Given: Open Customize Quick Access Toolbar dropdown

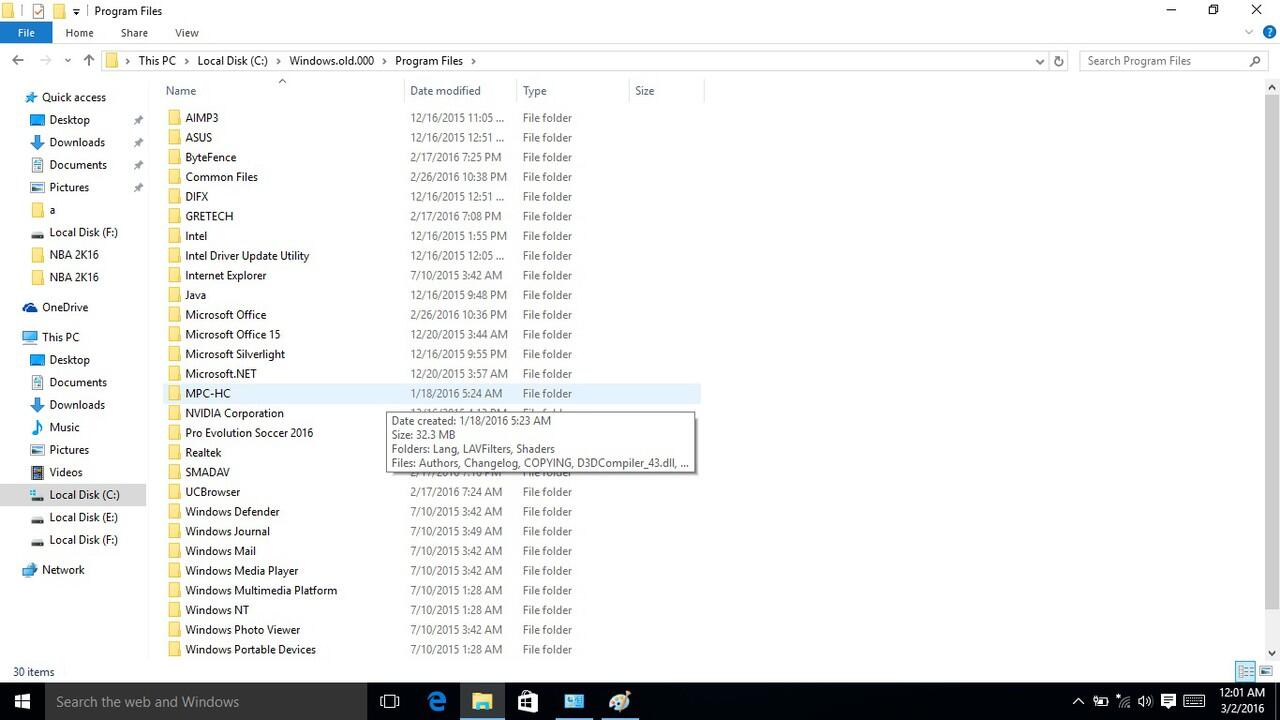Looking at the screenshot, I should 76,11.
